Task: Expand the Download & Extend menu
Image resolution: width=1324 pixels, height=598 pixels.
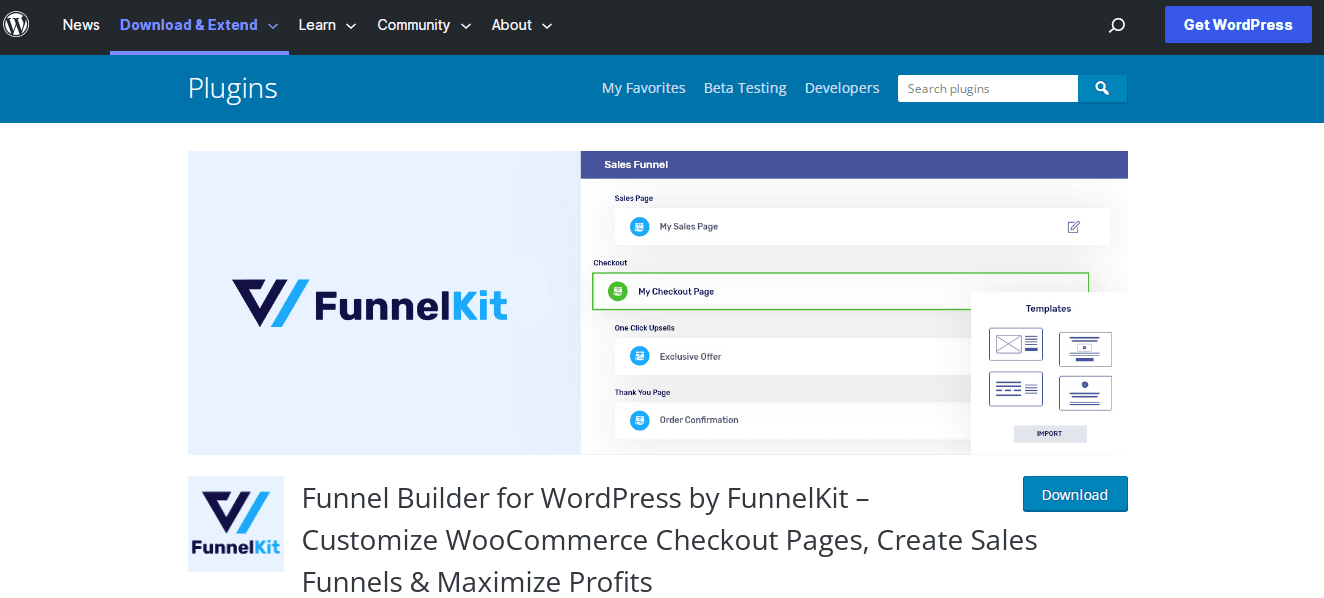Action: pos(199,25)
